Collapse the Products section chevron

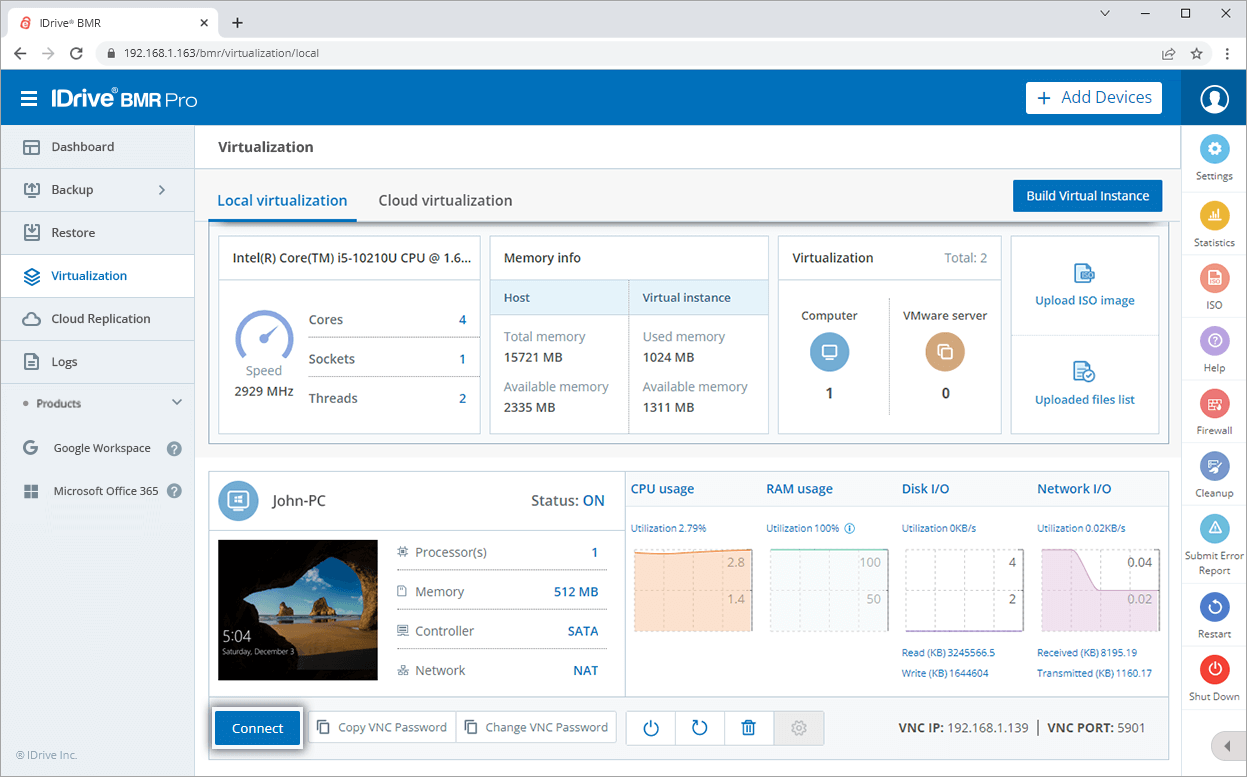point(177,403)
